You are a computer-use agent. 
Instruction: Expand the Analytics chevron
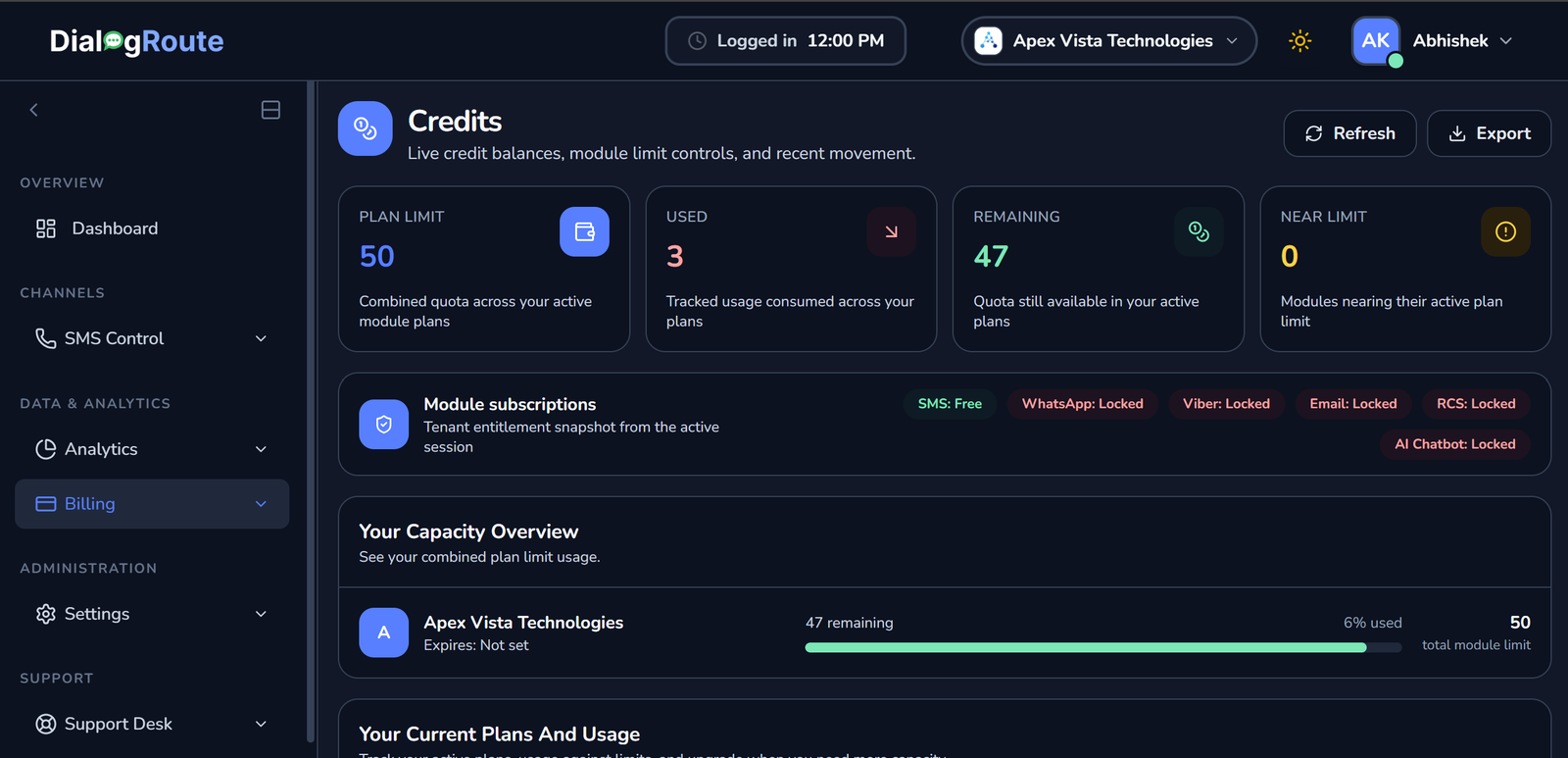point(261,449)
